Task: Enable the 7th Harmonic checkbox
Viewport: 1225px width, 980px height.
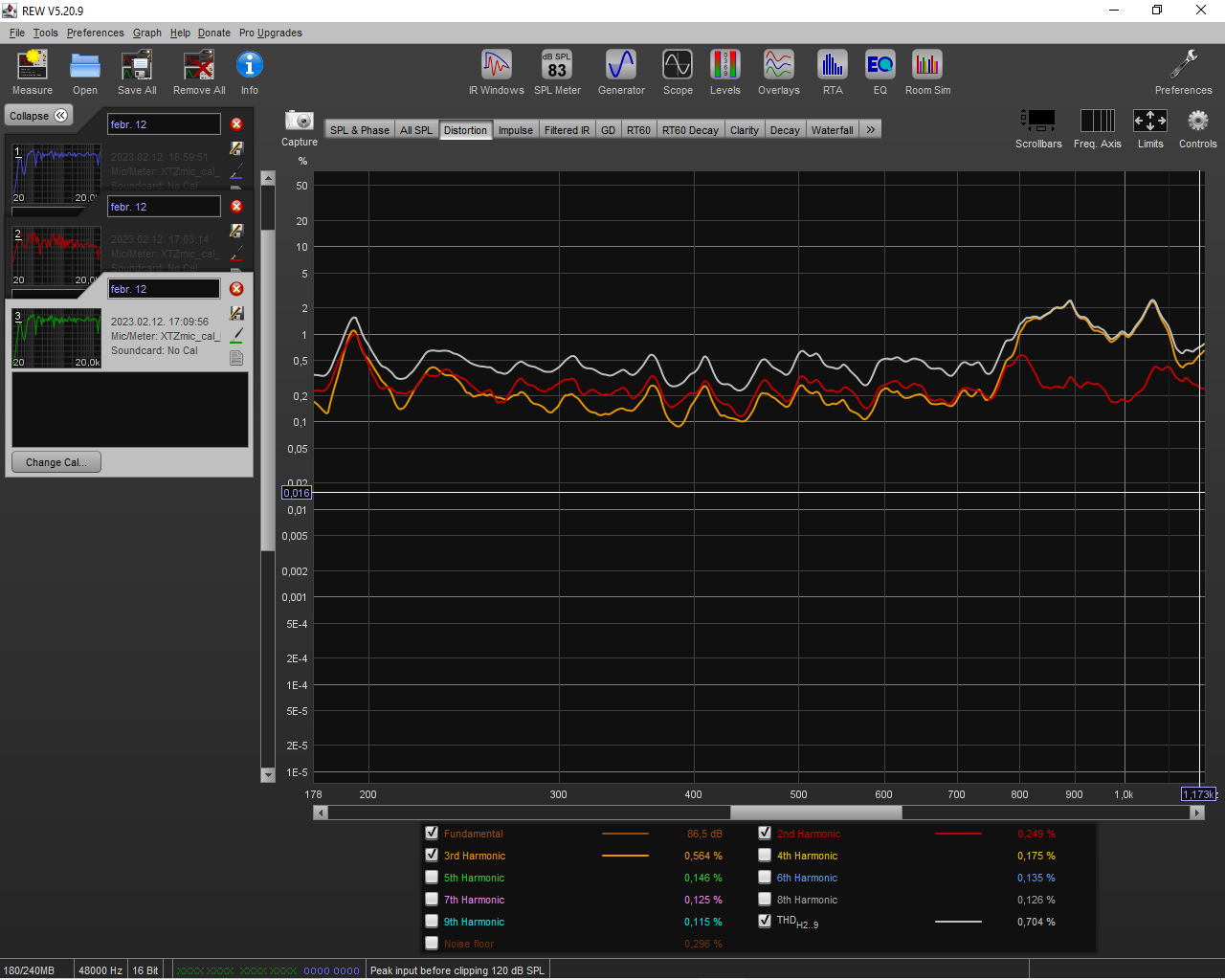Action: [x=432, y=899]
